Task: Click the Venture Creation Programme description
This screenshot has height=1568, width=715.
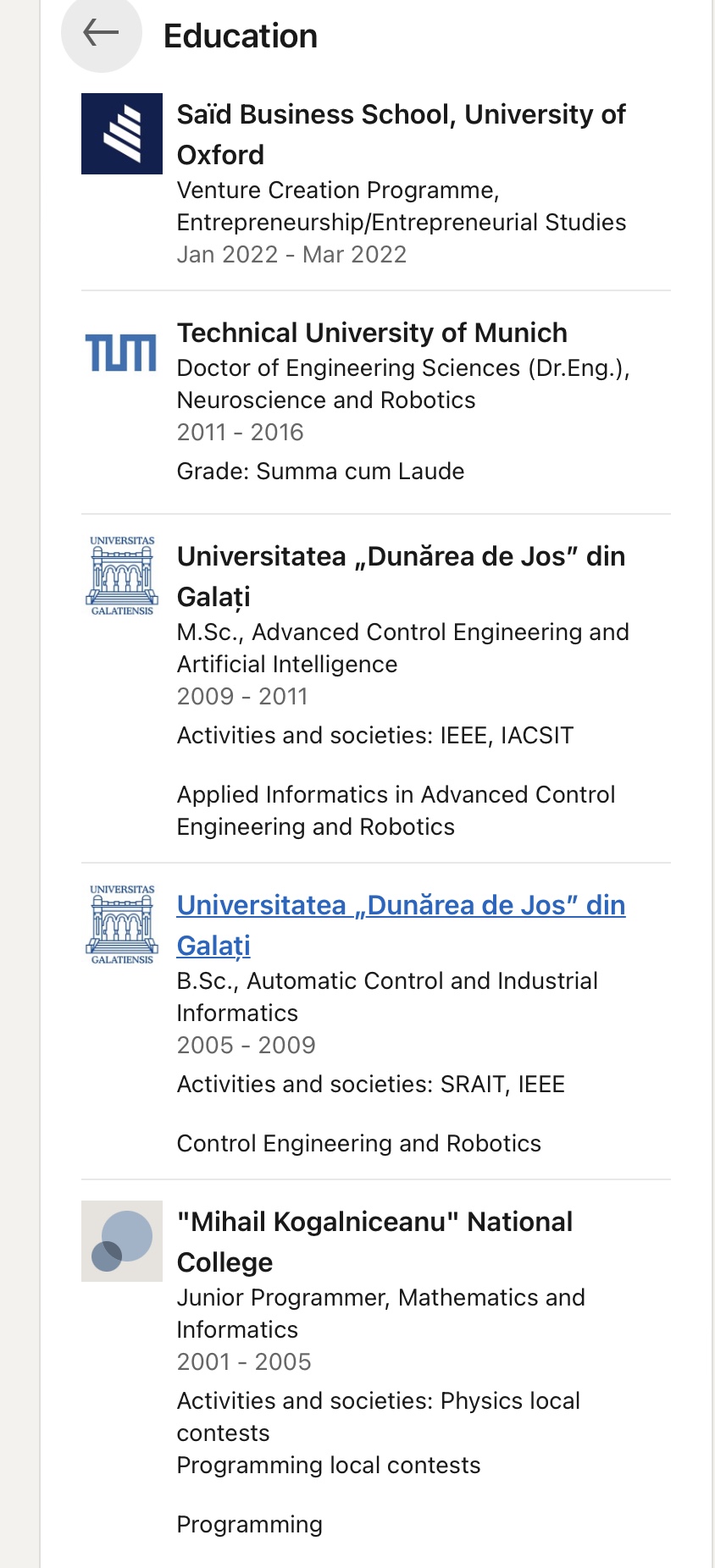Action: coord(402,206)
